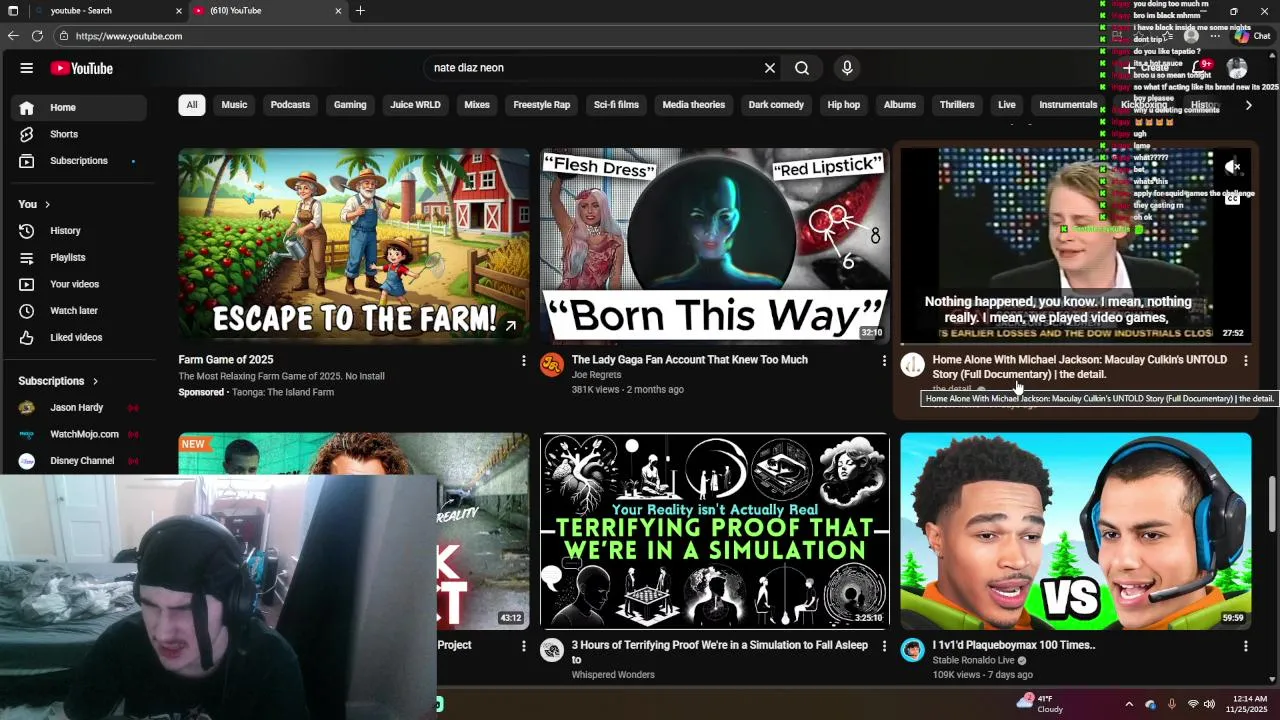Screen dimensions: 1280x720
Task: Clear the search box with the X icon
Action: click(770, 68)
